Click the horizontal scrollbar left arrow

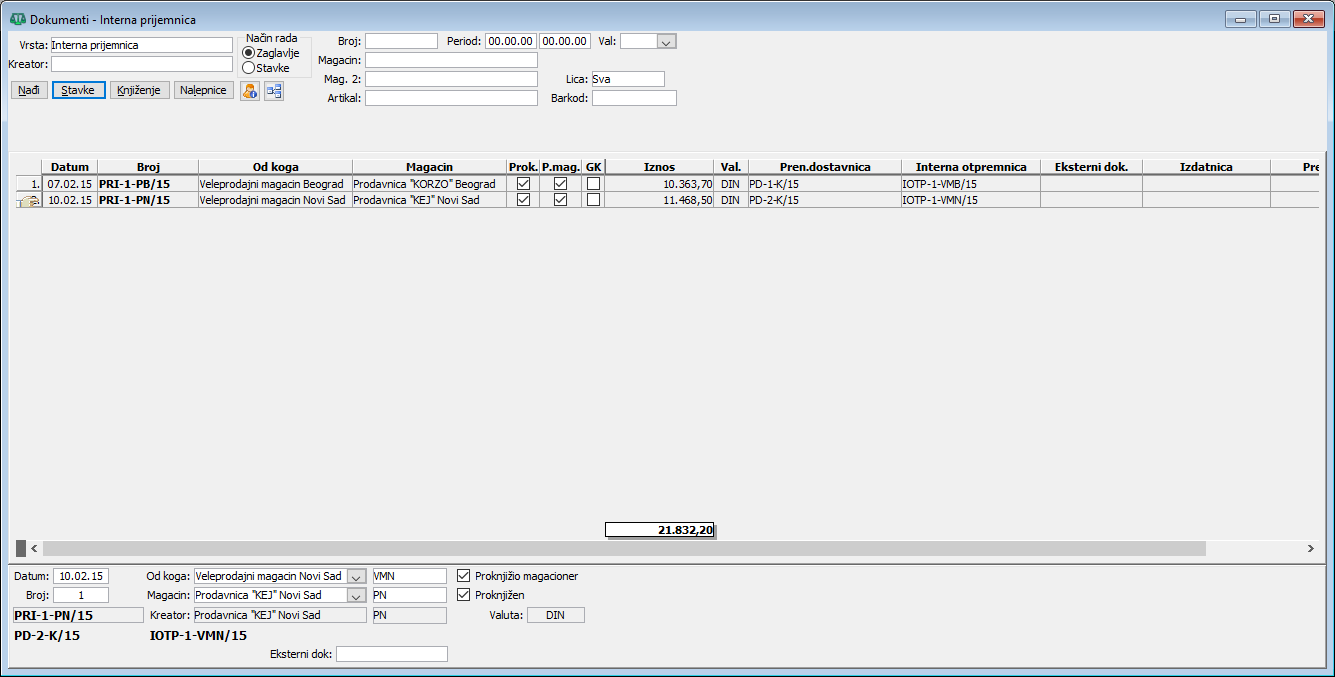click(x=34, y=549)
